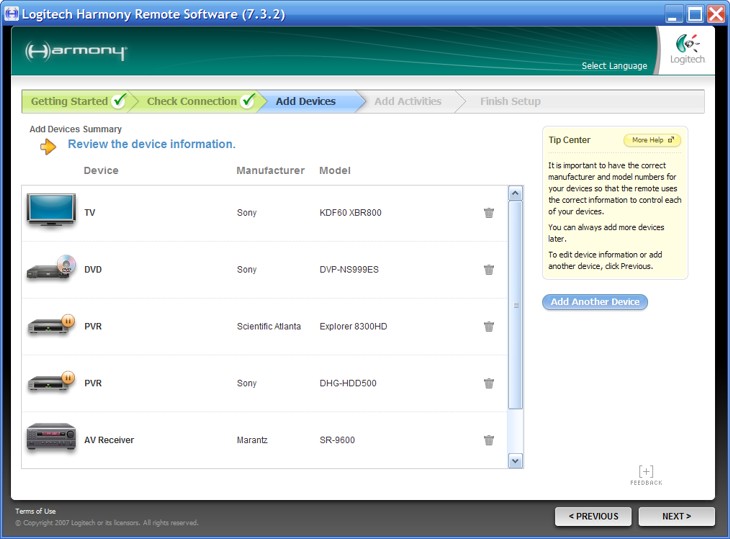Go back with the Previous button
This screenshot has width=730, height=539.
(593, 516)
